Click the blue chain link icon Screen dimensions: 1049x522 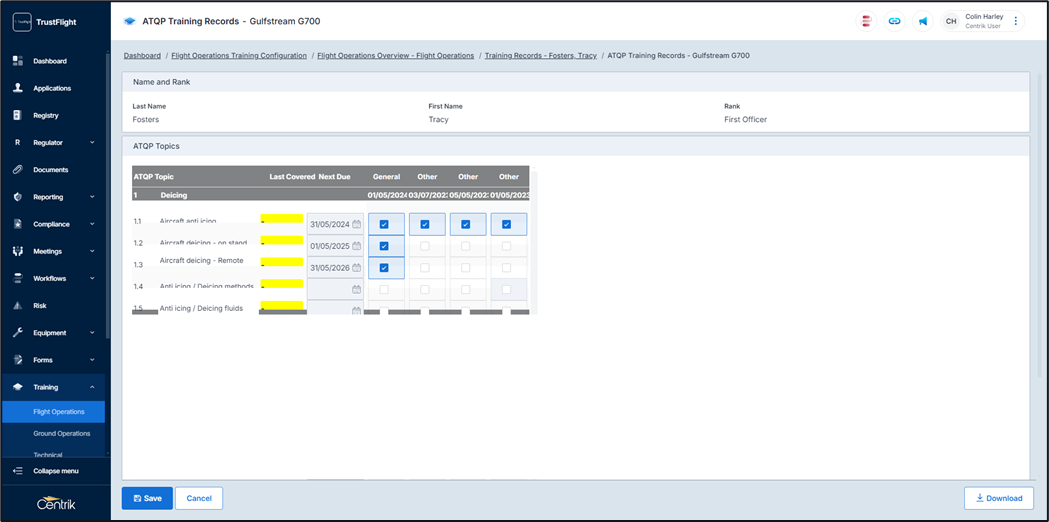(x=894, y=21)
